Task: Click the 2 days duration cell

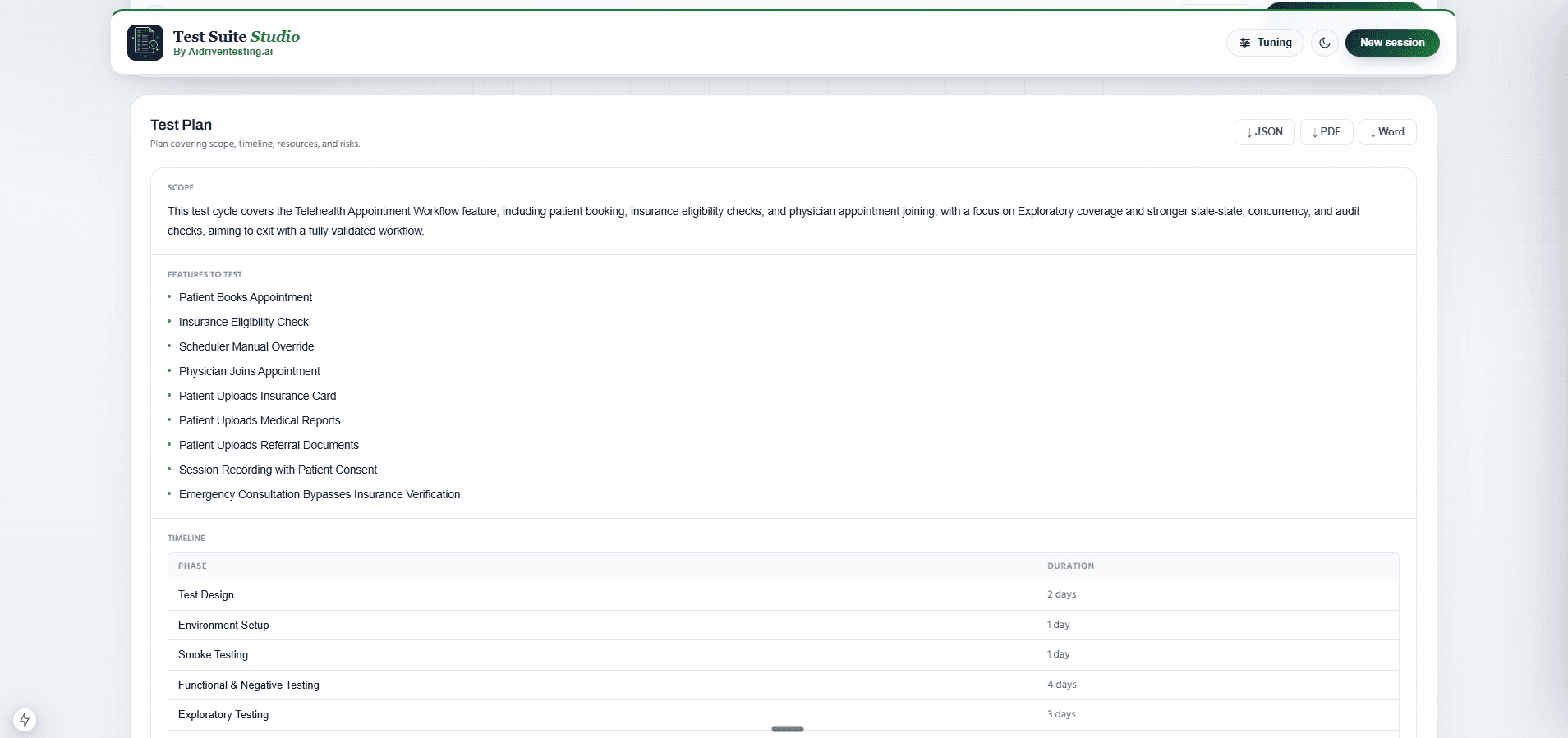Action: [1061, 594]
